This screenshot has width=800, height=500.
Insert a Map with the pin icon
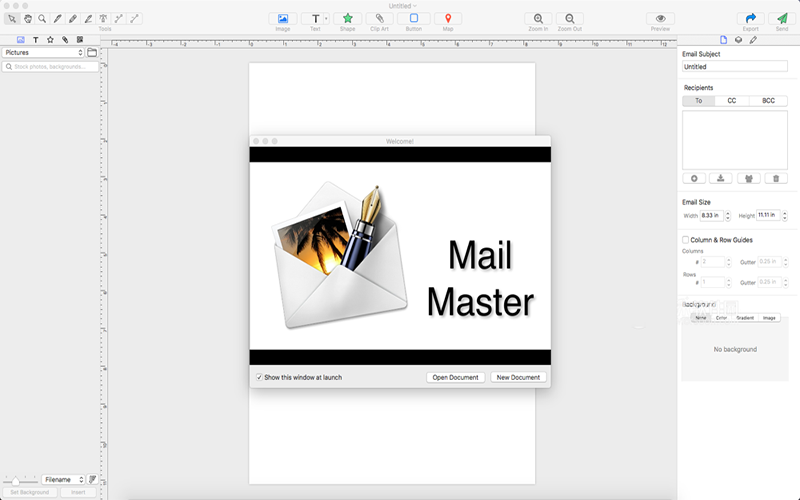click(x=448, y=19)
